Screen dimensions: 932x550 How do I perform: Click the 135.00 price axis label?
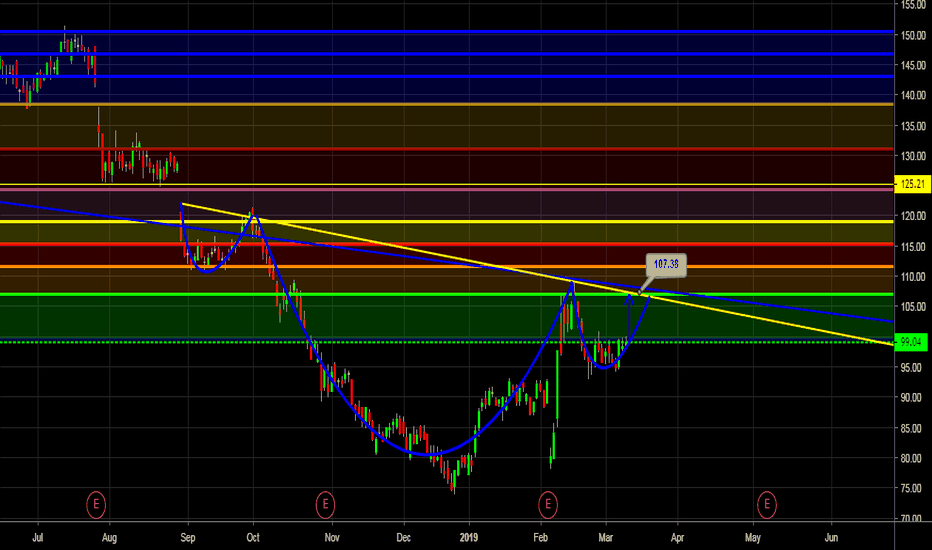tap(914, 126)
